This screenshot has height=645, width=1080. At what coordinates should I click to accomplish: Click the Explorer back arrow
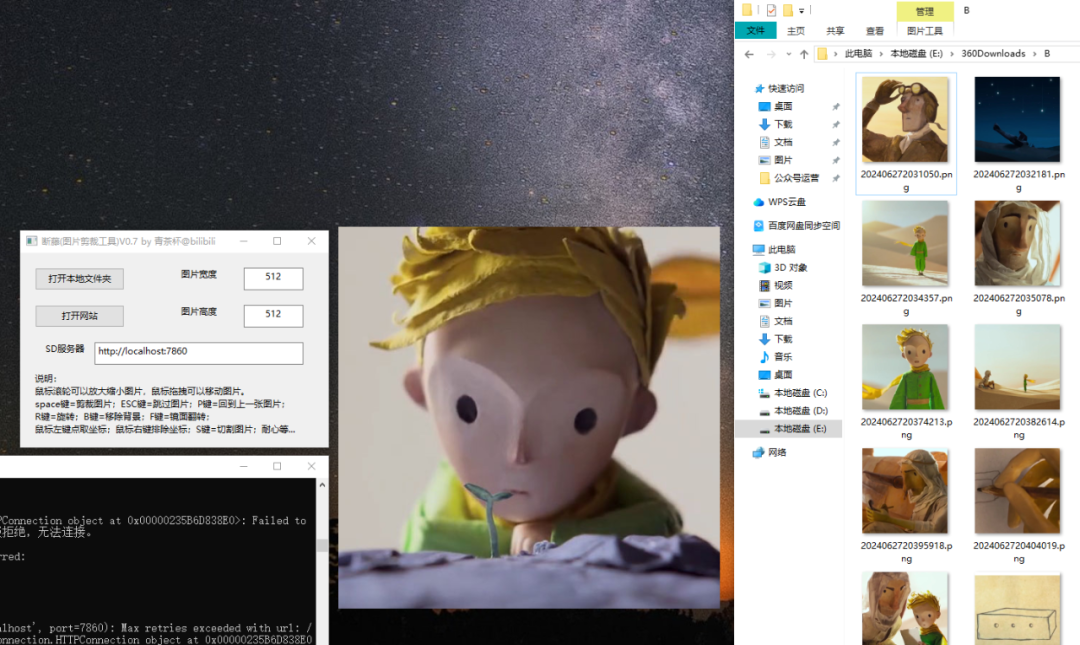tap(749, 54)
